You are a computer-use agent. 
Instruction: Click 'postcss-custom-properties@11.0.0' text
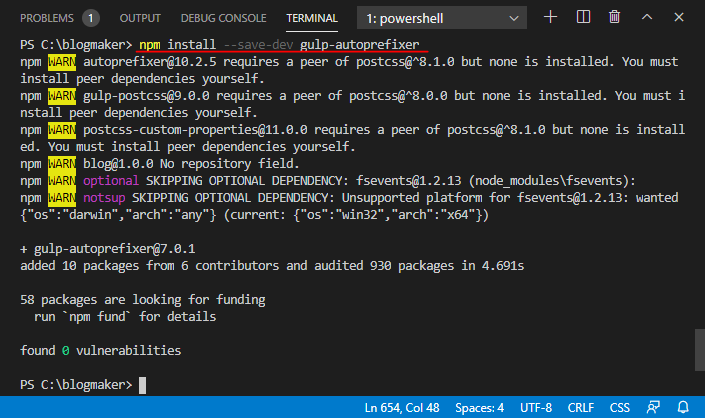[x=195, y=130]
